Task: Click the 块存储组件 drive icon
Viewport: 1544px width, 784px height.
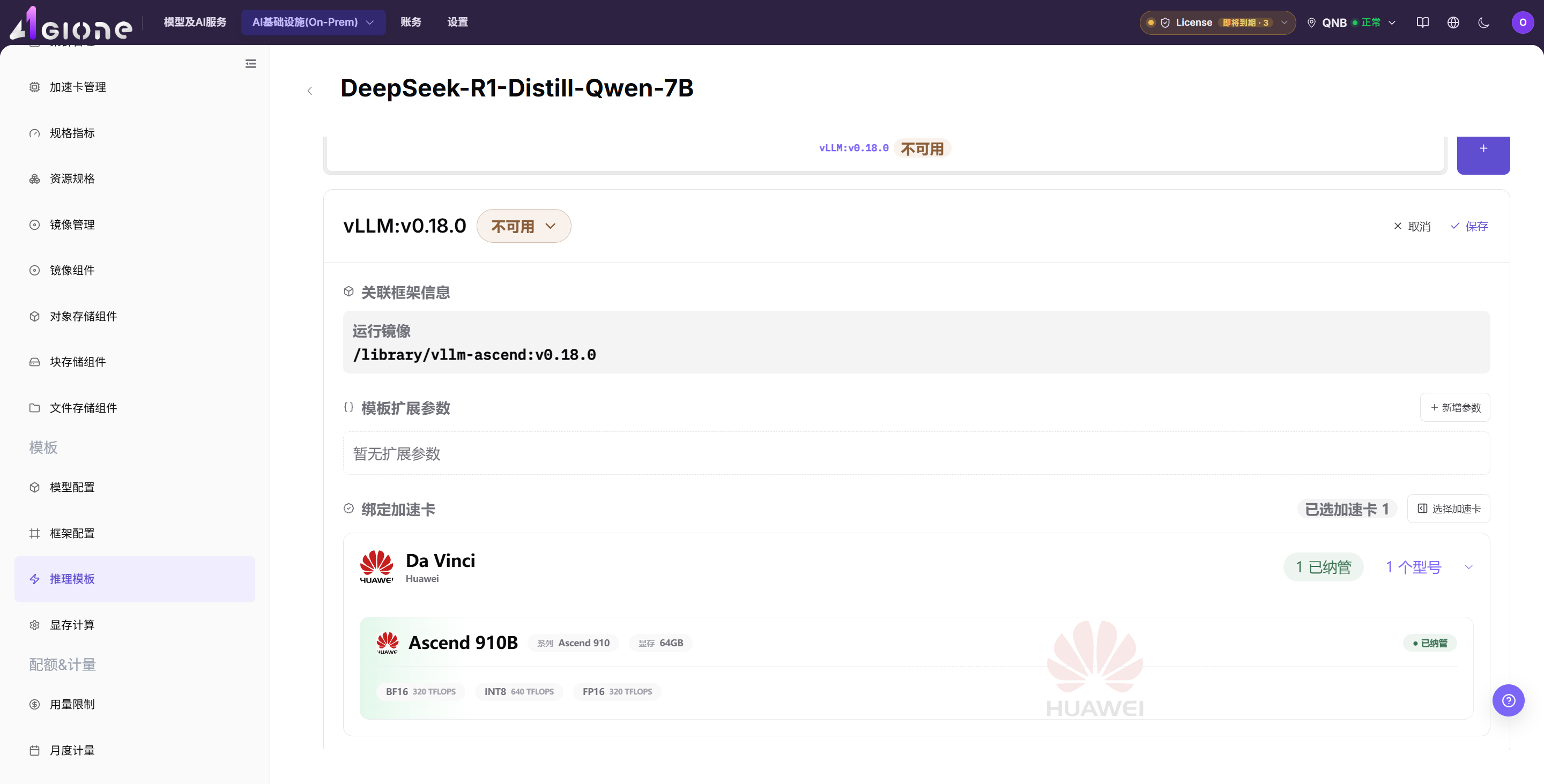Action: point(35,362)
